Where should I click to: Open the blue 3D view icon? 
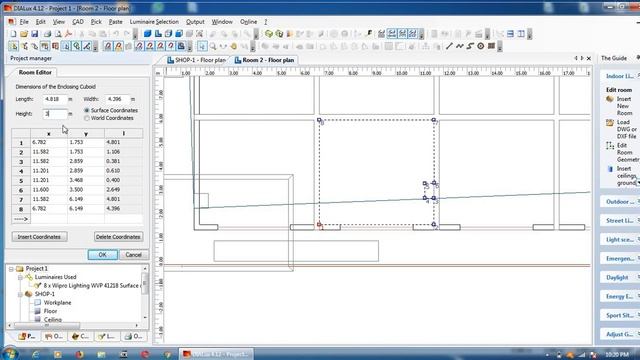tap(147, 34)
